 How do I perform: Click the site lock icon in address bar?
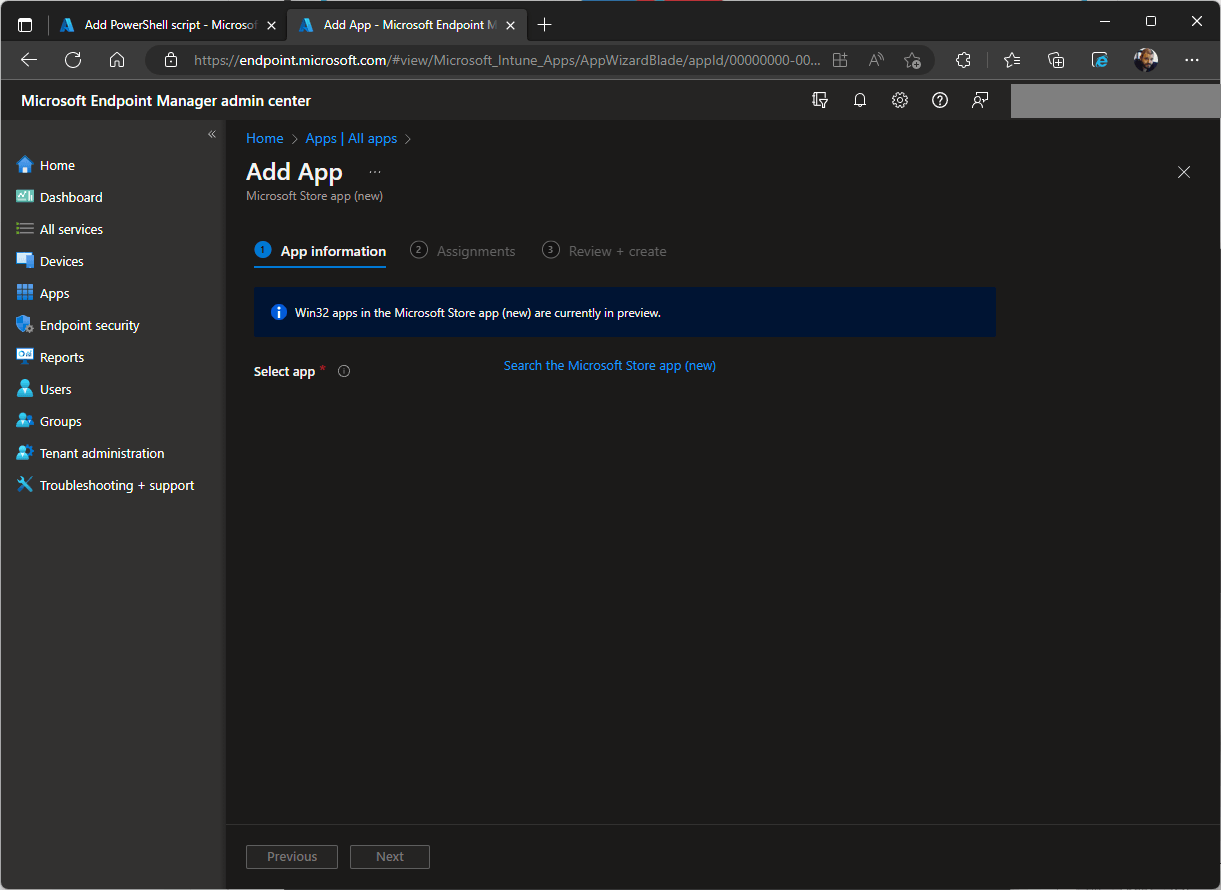click(170, 60)
